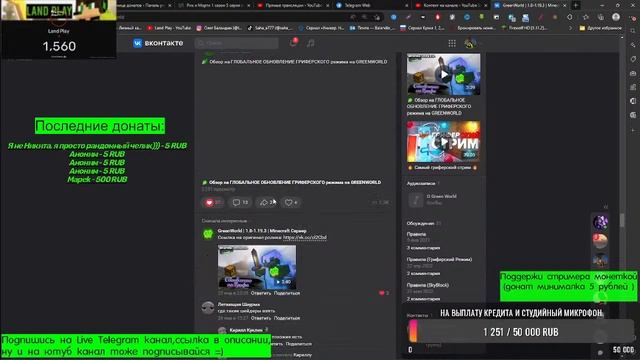The height and width of the screenshot is (360, 640).
Task: Open the 'Аудиозаписи' section header
Action: (x=421, y=184)
